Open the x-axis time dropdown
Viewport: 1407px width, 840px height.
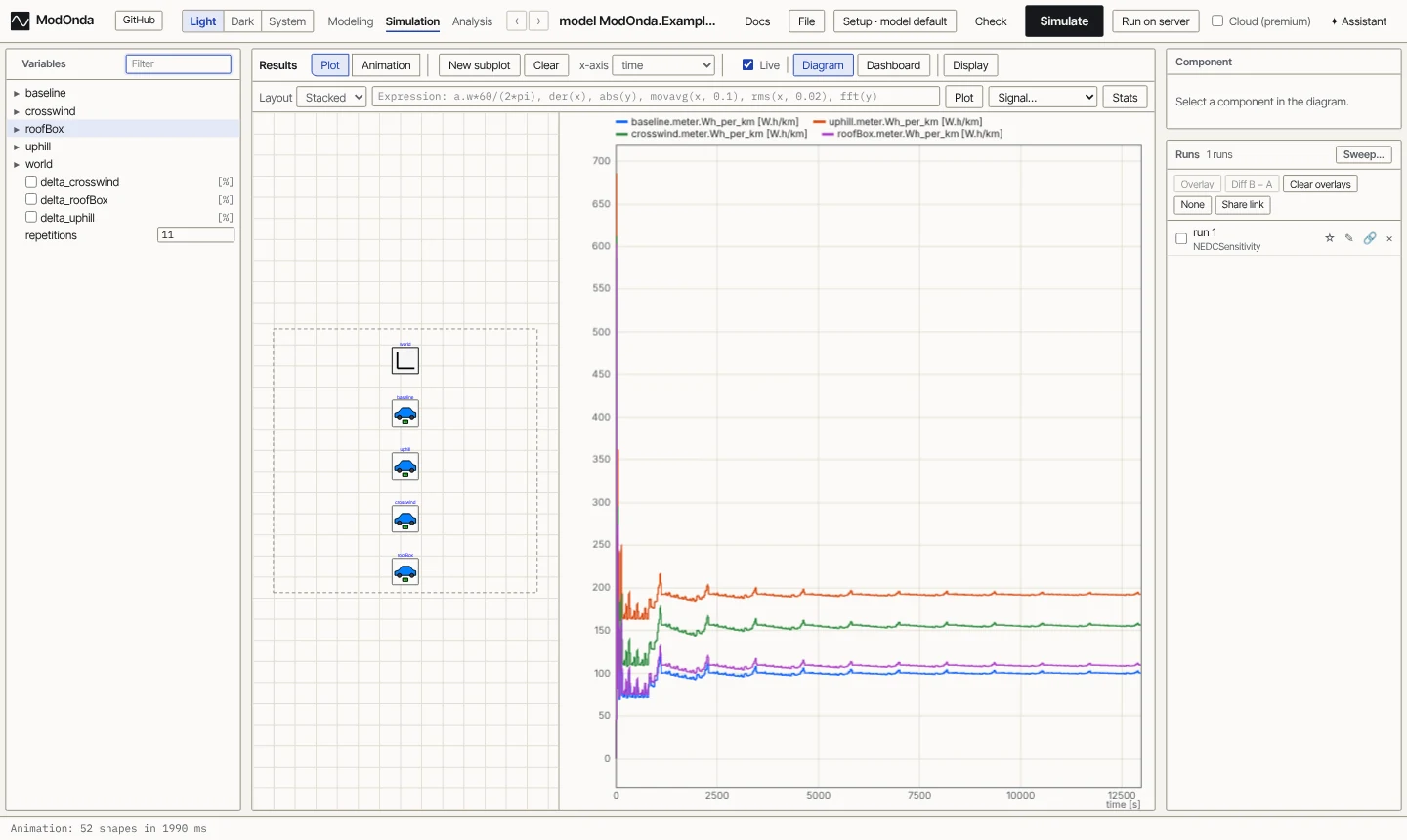(663, 65)
